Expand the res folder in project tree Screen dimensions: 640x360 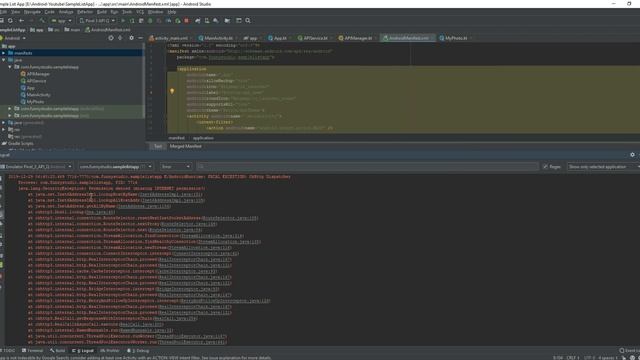4,129
